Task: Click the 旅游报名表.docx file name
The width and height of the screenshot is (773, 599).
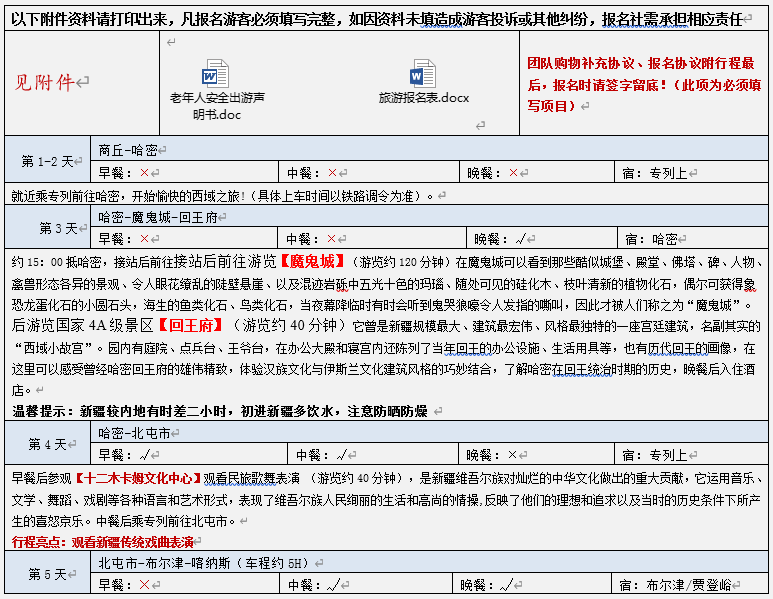Action: click(x=424, y=98)
